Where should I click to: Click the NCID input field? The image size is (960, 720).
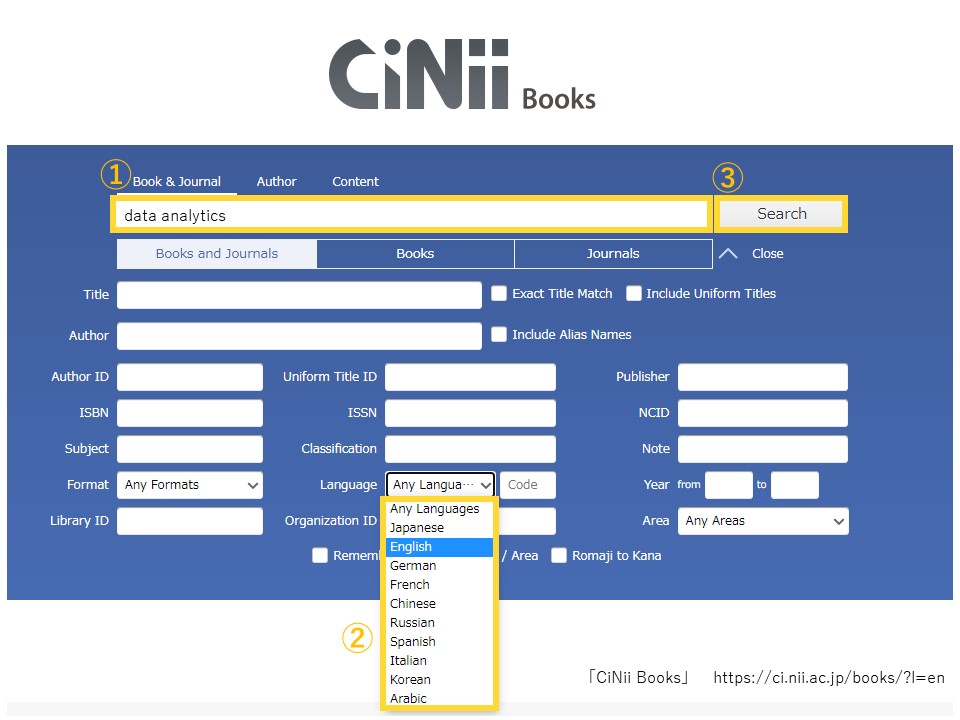click(763, 413)
